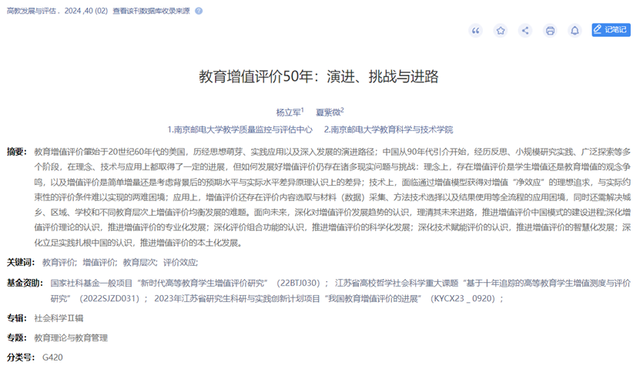Click the 专题 value 教育理论与教育管理
This screenshot has width=640, height=366.
point(71,338)
